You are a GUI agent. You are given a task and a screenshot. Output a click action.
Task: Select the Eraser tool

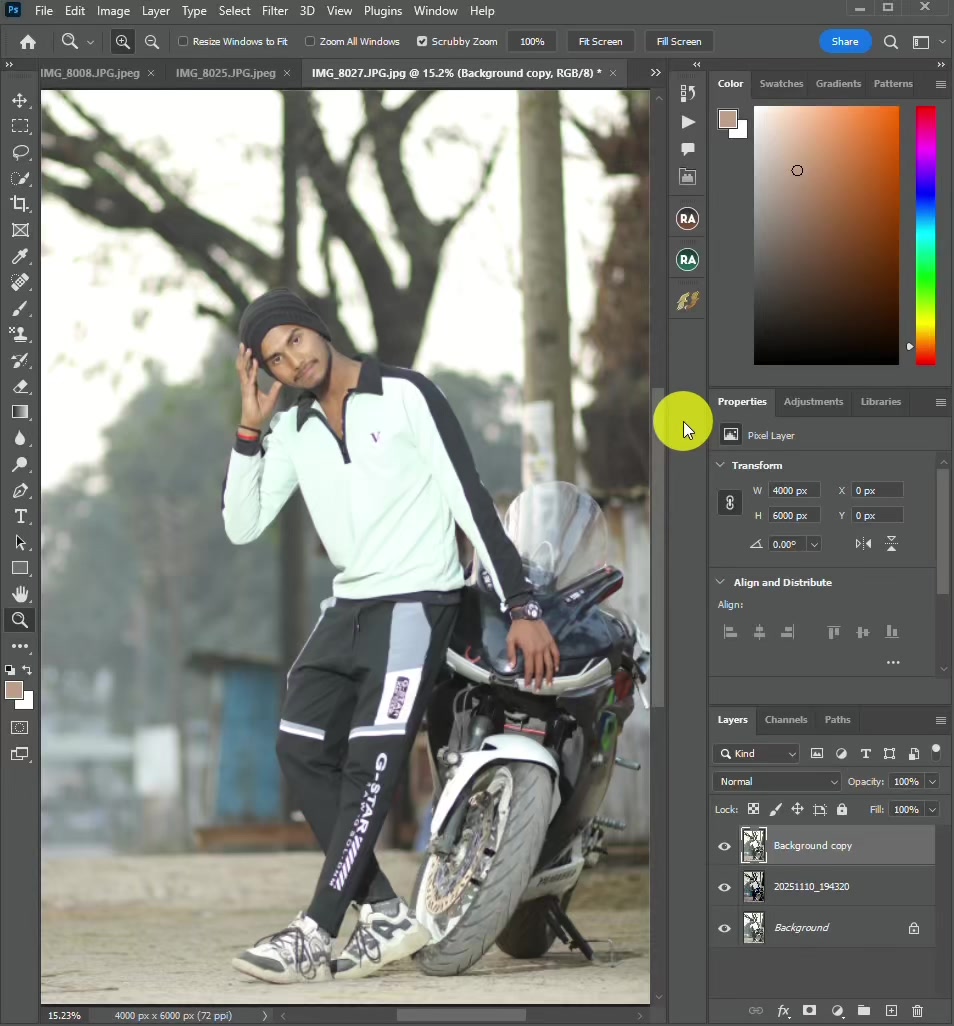(x=20, y=386)
